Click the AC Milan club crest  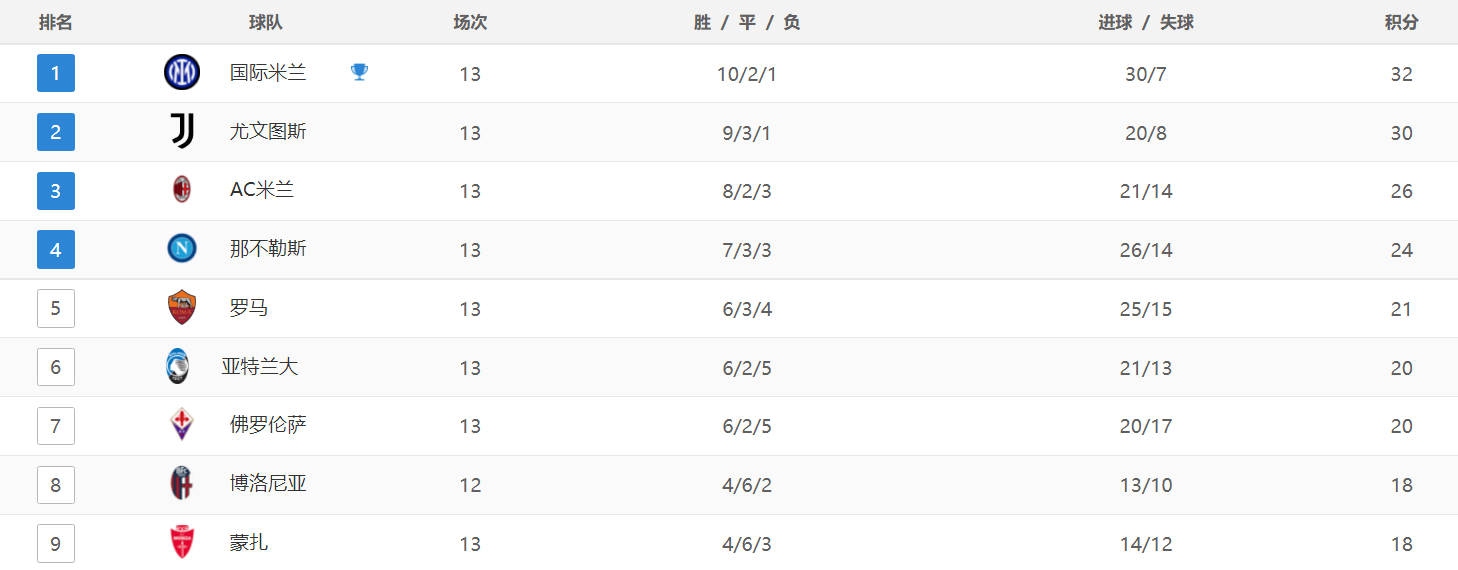pyautogui.click(x=182, y=190)
